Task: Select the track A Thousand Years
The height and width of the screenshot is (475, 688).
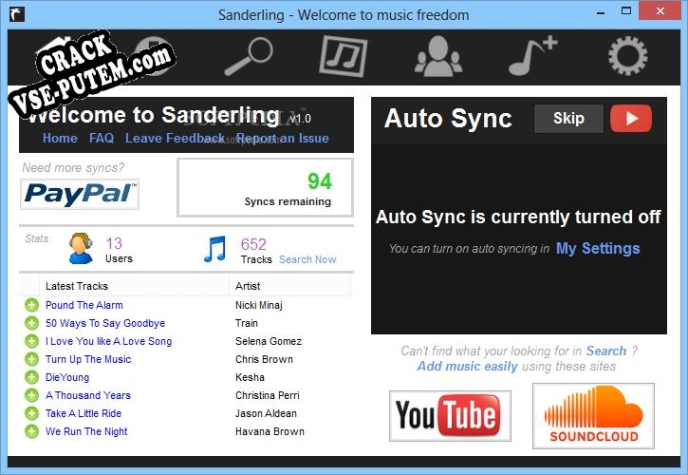Action: 88,395
